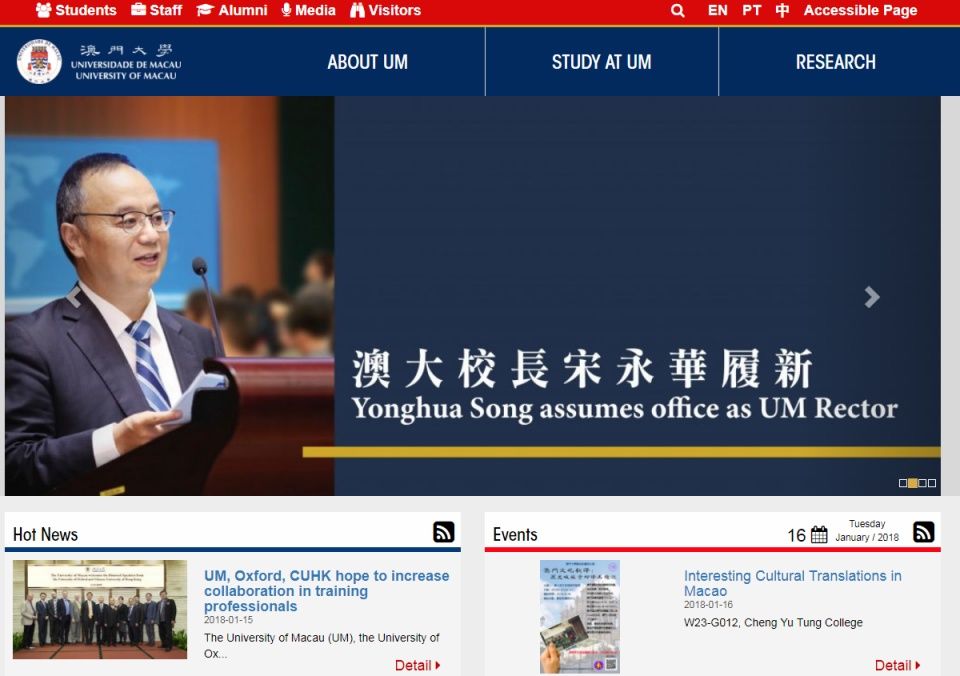The width and height of the screenshot is (960, 676).
Task: Open the search magnifier icon
Action: coord(677,11)
